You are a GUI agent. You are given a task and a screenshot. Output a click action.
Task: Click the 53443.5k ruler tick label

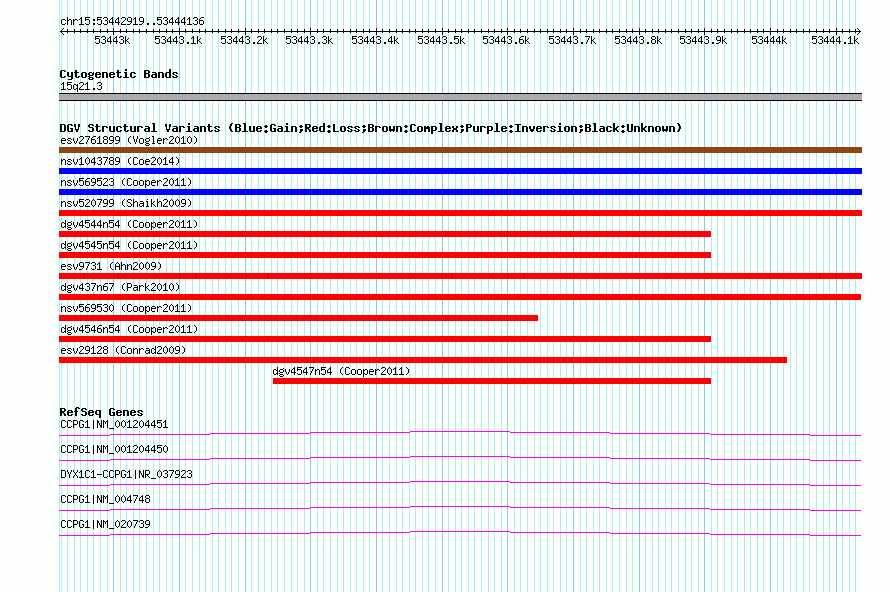tap(441, 41)
